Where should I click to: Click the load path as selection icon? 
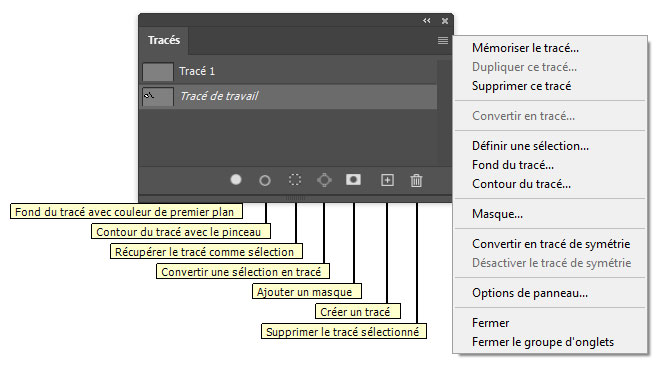tap(295, 180)
